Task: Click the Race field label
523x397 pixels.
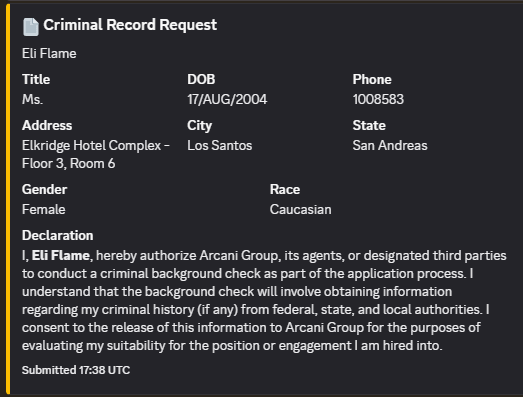Action: point(285,189)
